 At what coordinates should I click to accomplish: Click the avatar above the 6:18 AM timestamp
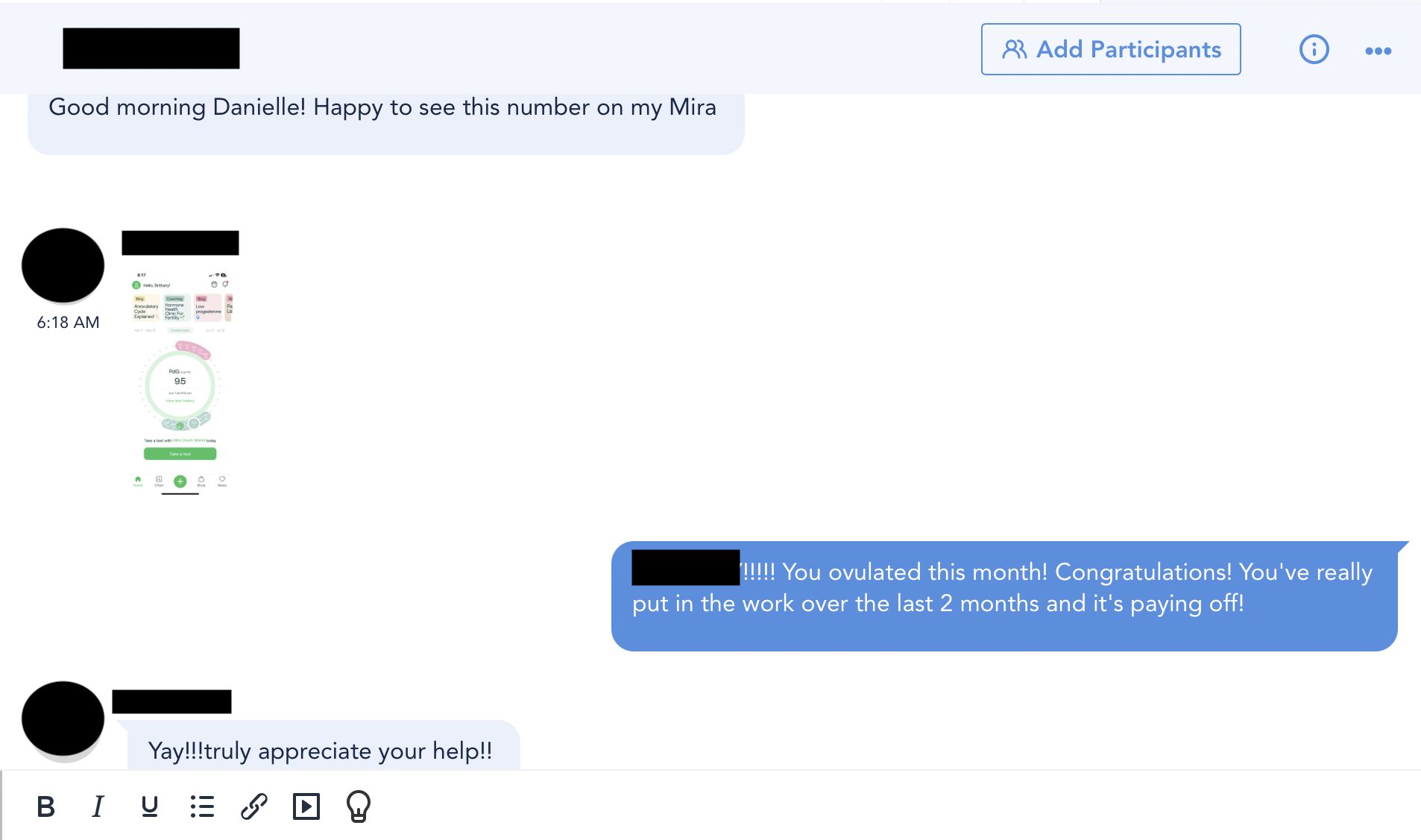tap(63, 265)
